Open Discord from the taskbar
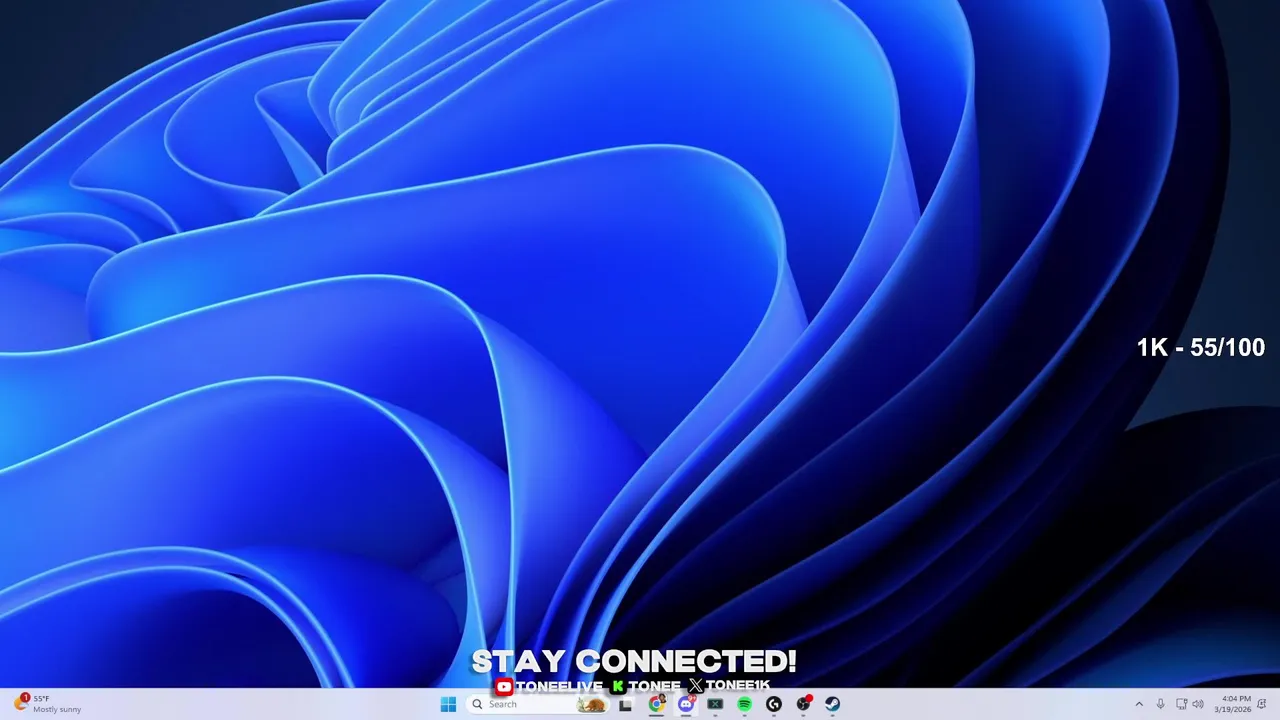1280x720 pixels. [685, 704]
